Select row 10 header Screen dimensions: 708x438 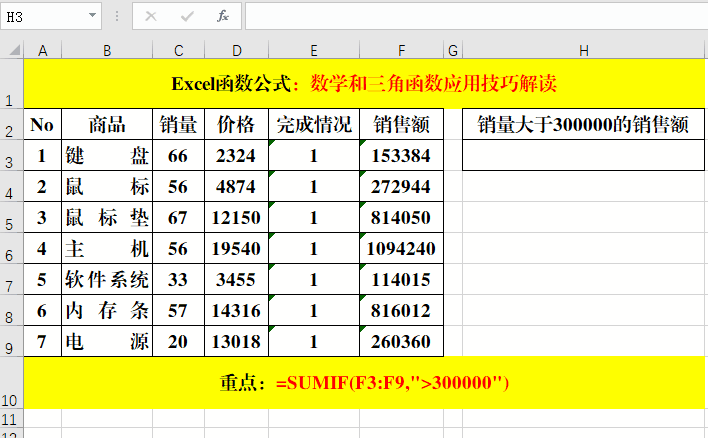[12, 383]
